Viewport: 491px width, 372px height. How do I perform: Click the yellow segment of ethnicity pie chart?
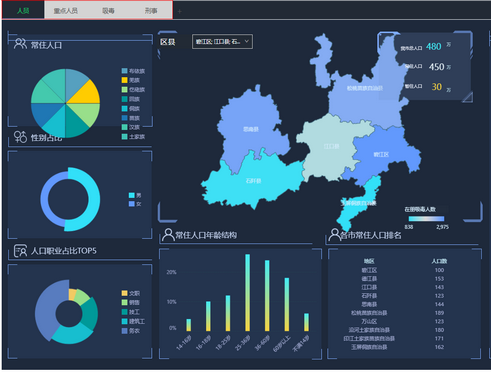tap(85, 92)
